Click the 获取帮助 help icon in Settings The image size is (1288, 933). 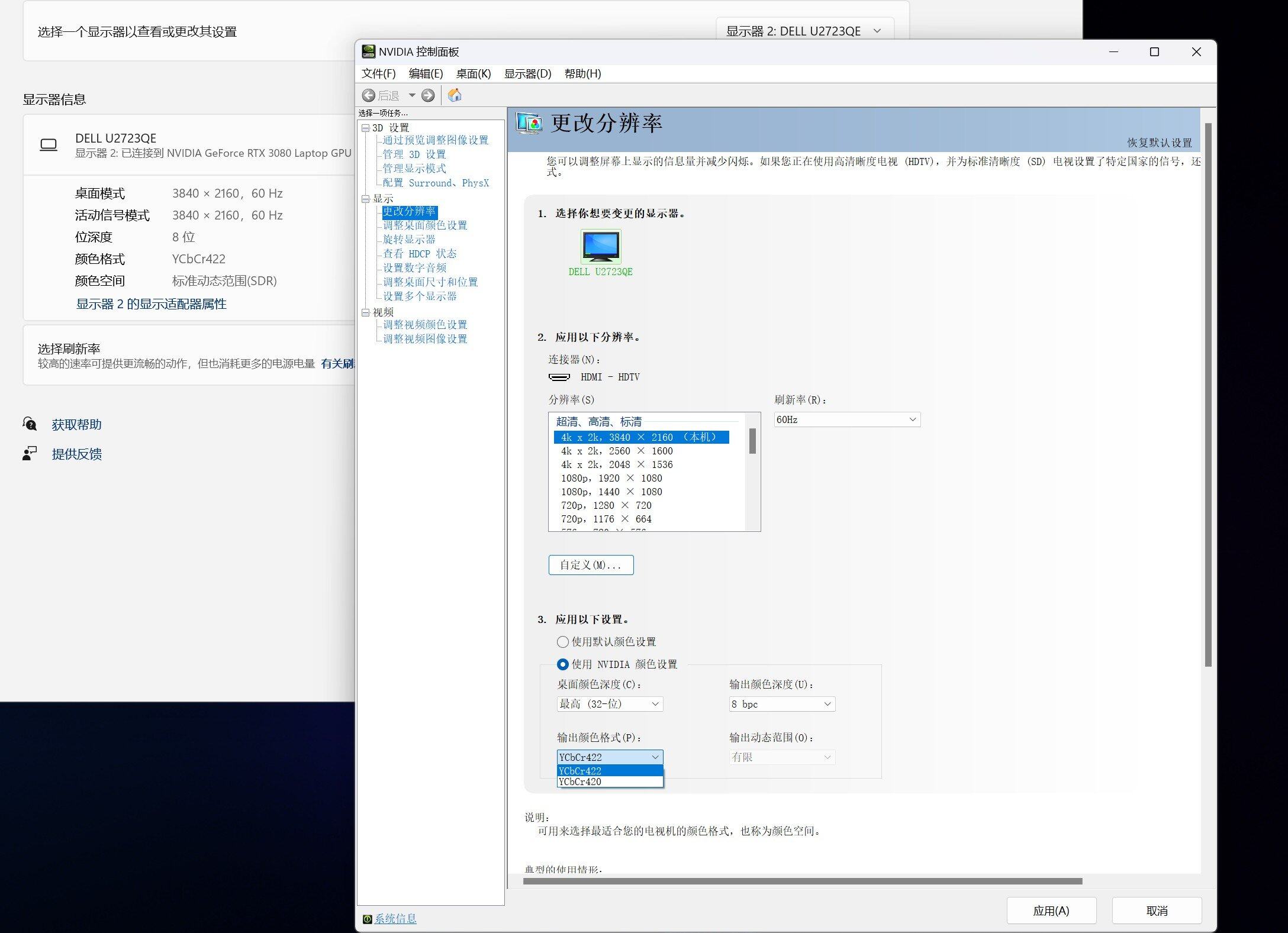coord(30,424)
